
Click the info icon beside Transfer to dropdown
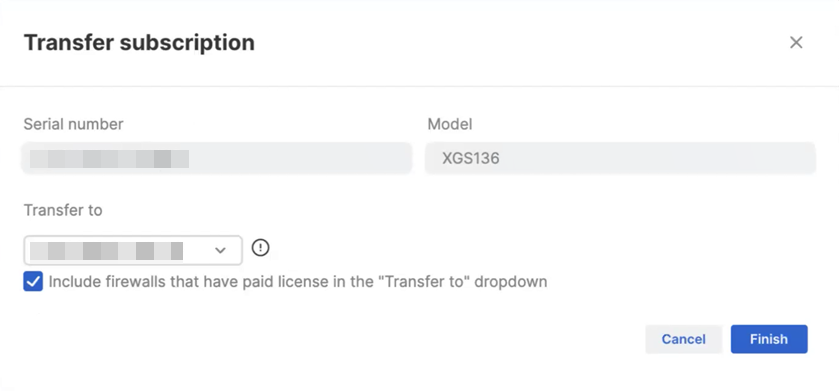(261, 248)
